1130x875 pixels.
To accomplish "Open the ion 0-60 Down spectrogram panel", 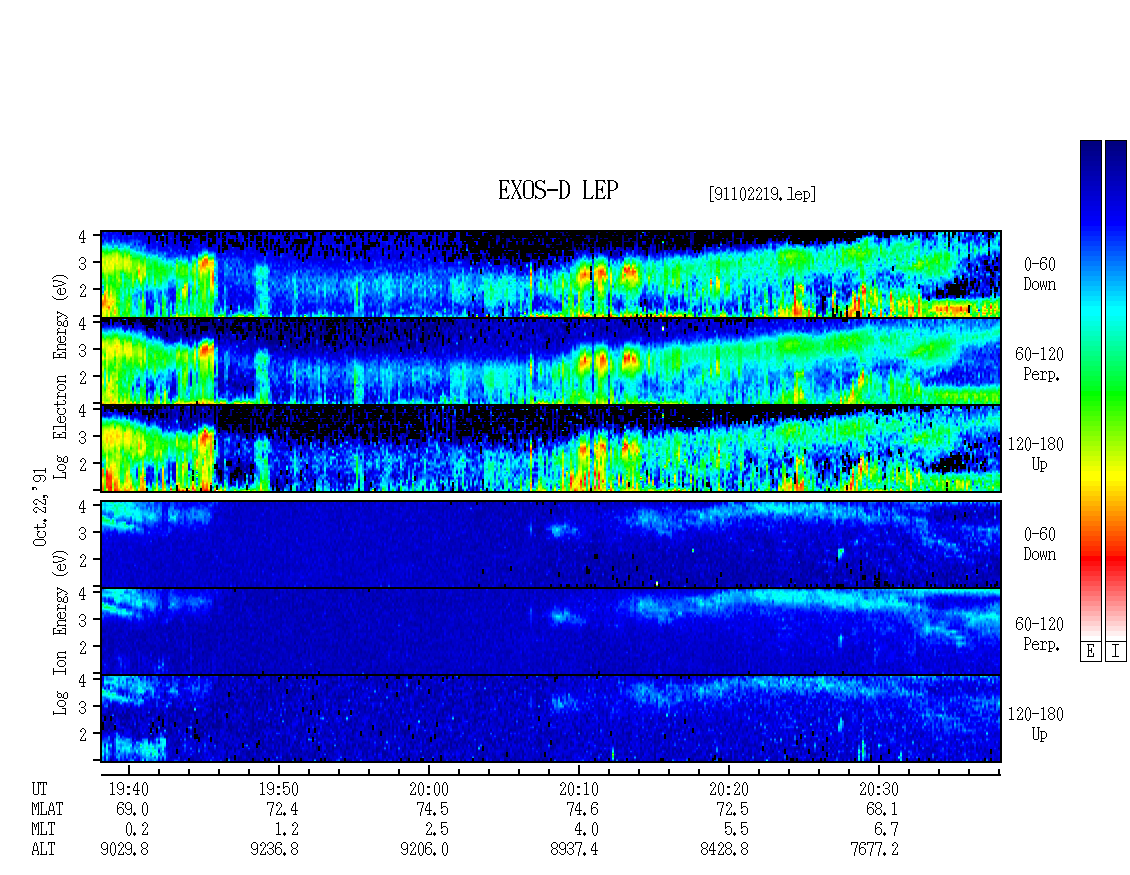I will [x=551, y=543].
